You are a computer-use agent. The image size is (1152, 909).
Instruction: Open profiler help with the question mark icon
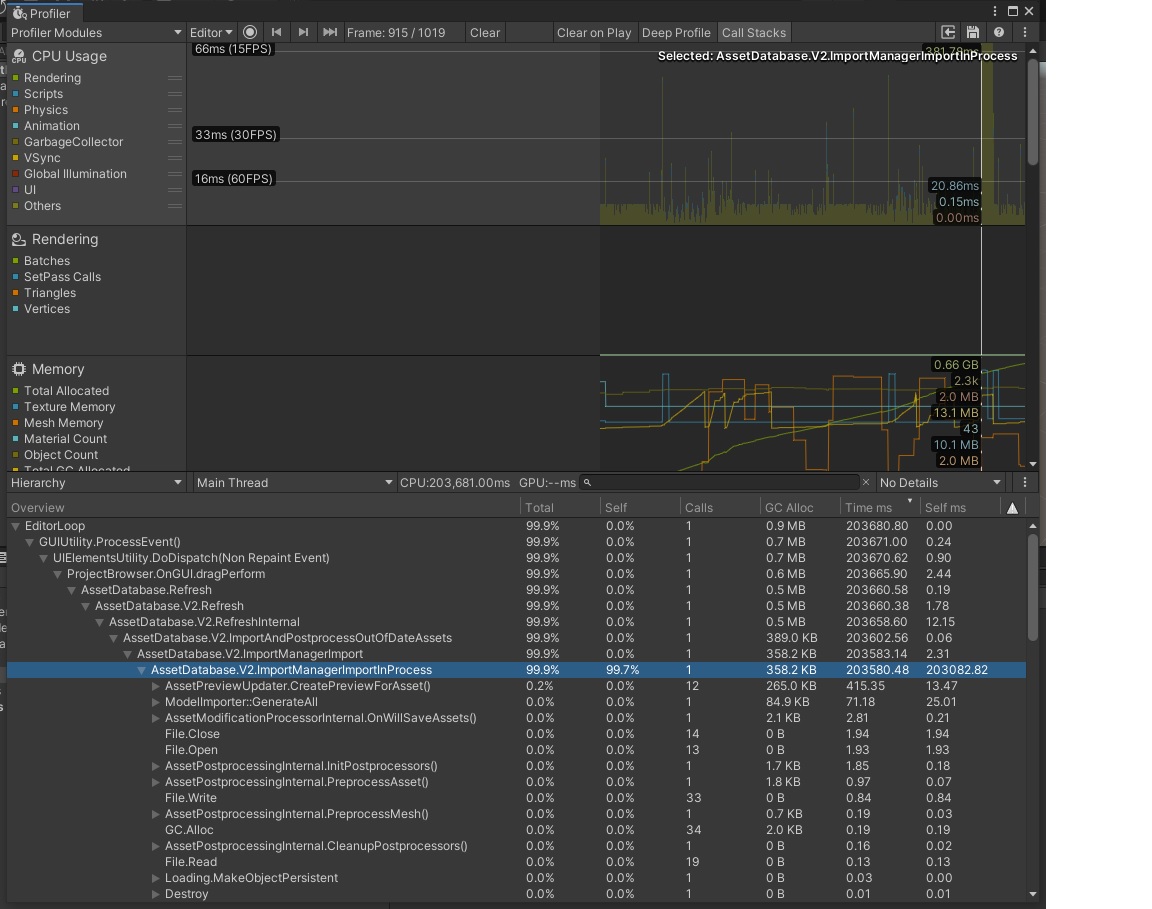pos(998,32)
